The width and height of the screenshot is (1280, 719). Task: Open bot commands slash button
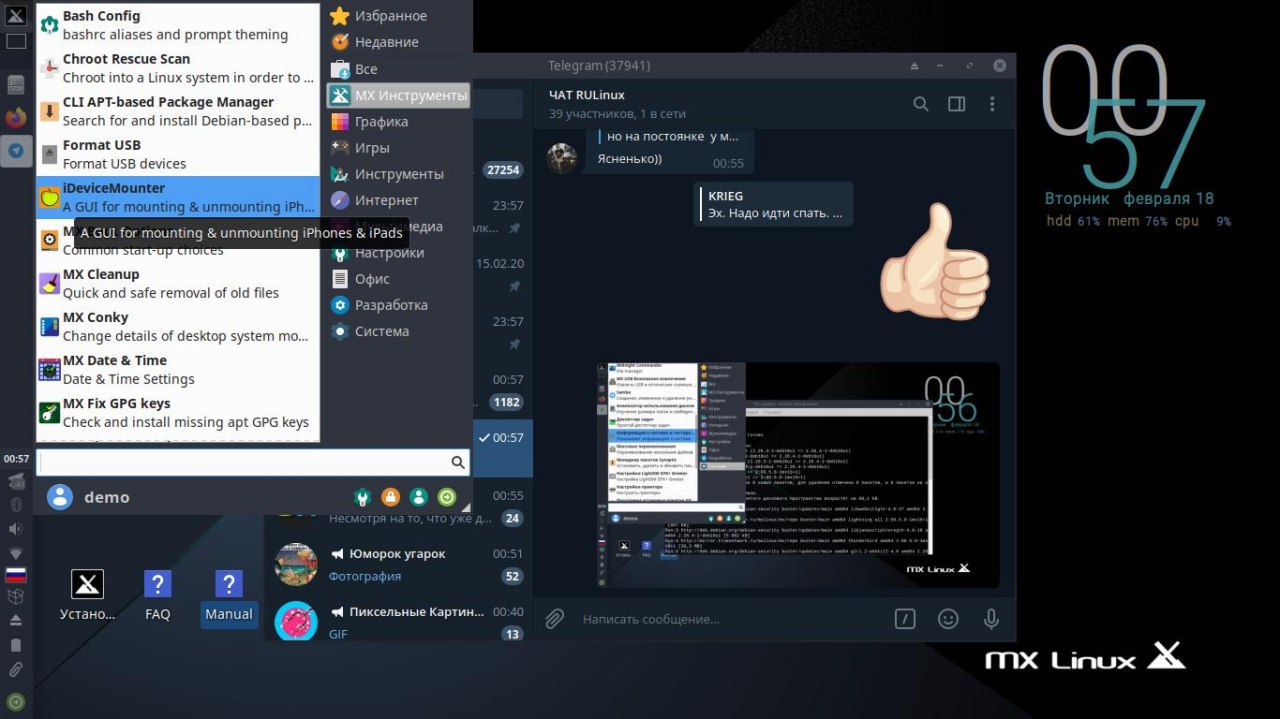(x=905, y=619)
